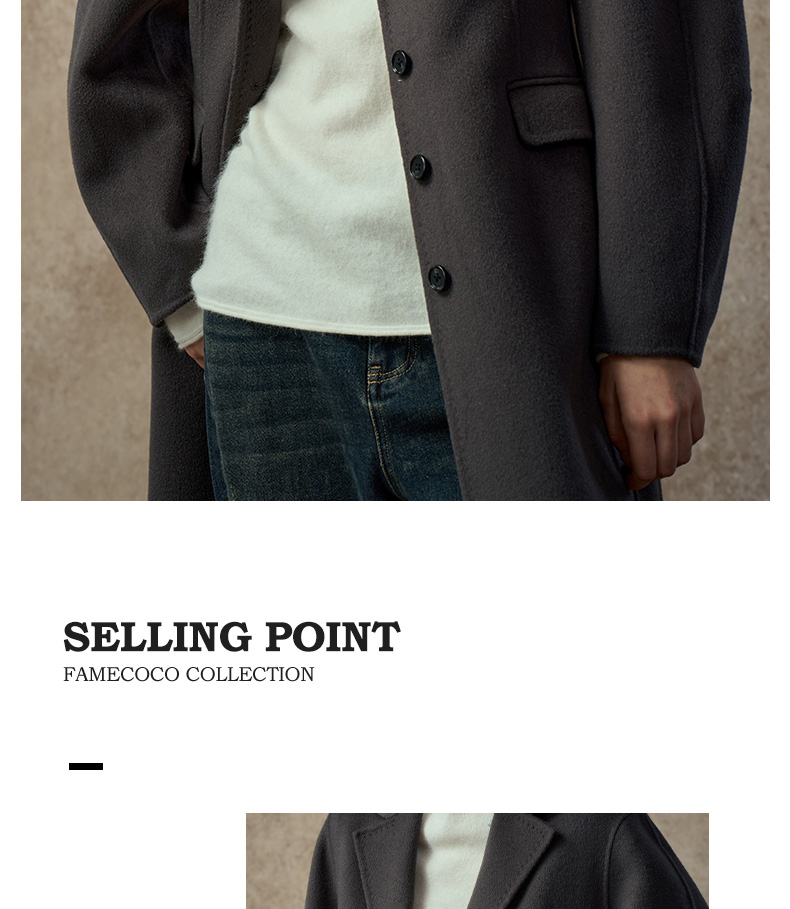Click the top button on the coat
Image resolution: width=790 pixels, height=909 pixels.
tap(401, 63)
